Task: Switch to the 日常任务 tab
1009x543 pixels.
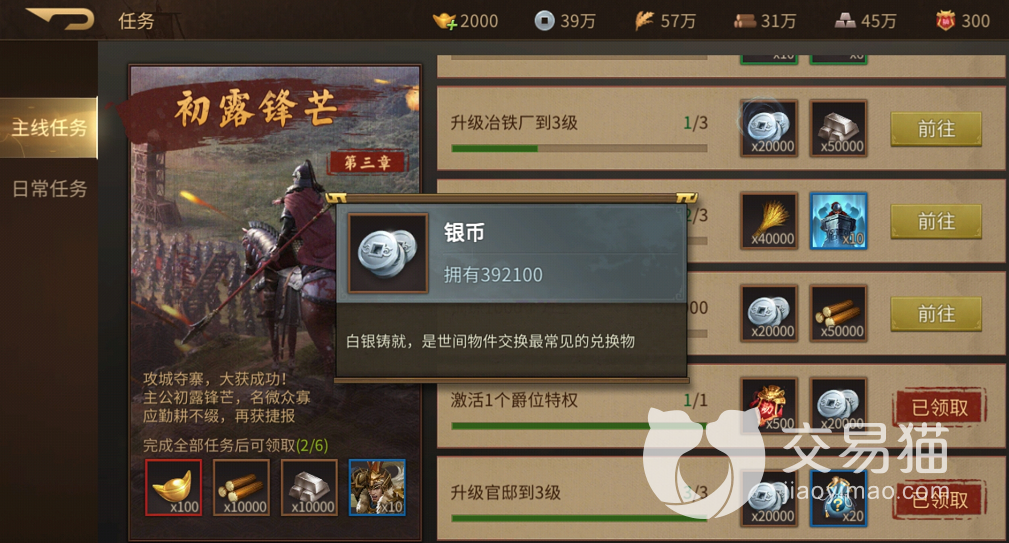Action: click(x=49, y=189)
